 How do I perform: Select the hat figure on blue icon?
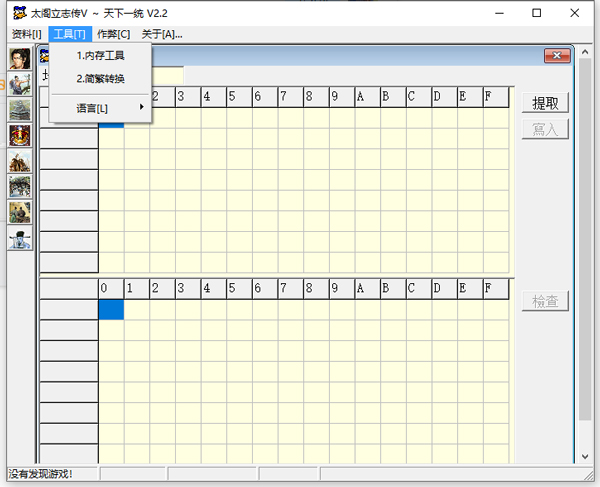[20, 238]
